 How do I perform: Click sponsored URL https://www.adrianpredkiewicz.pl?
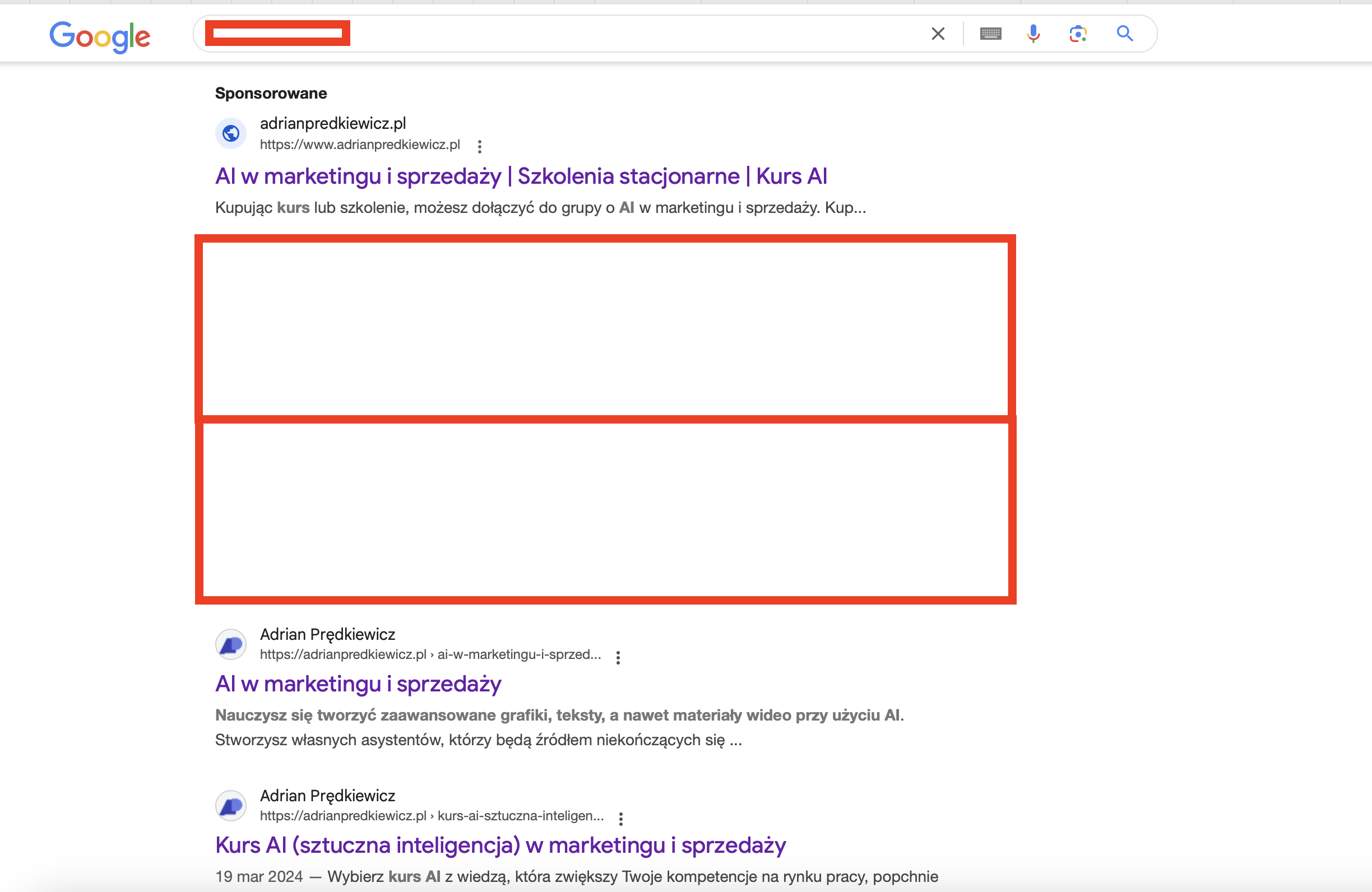pyautogui.click(x=360, y=145)
